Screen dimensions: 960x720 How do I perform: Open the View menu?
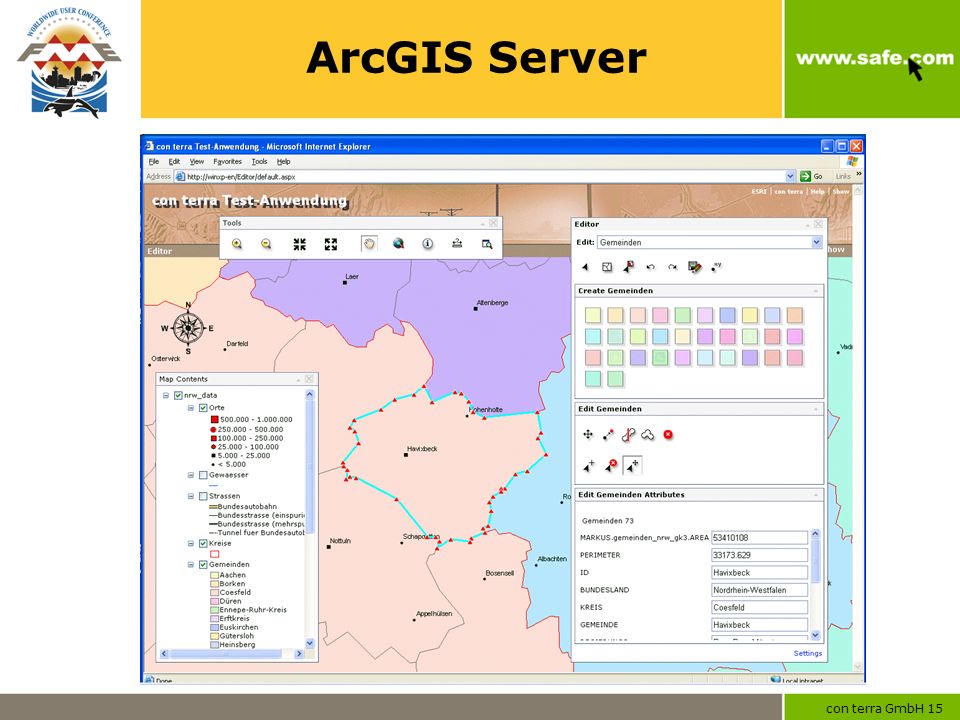[197, 162]
